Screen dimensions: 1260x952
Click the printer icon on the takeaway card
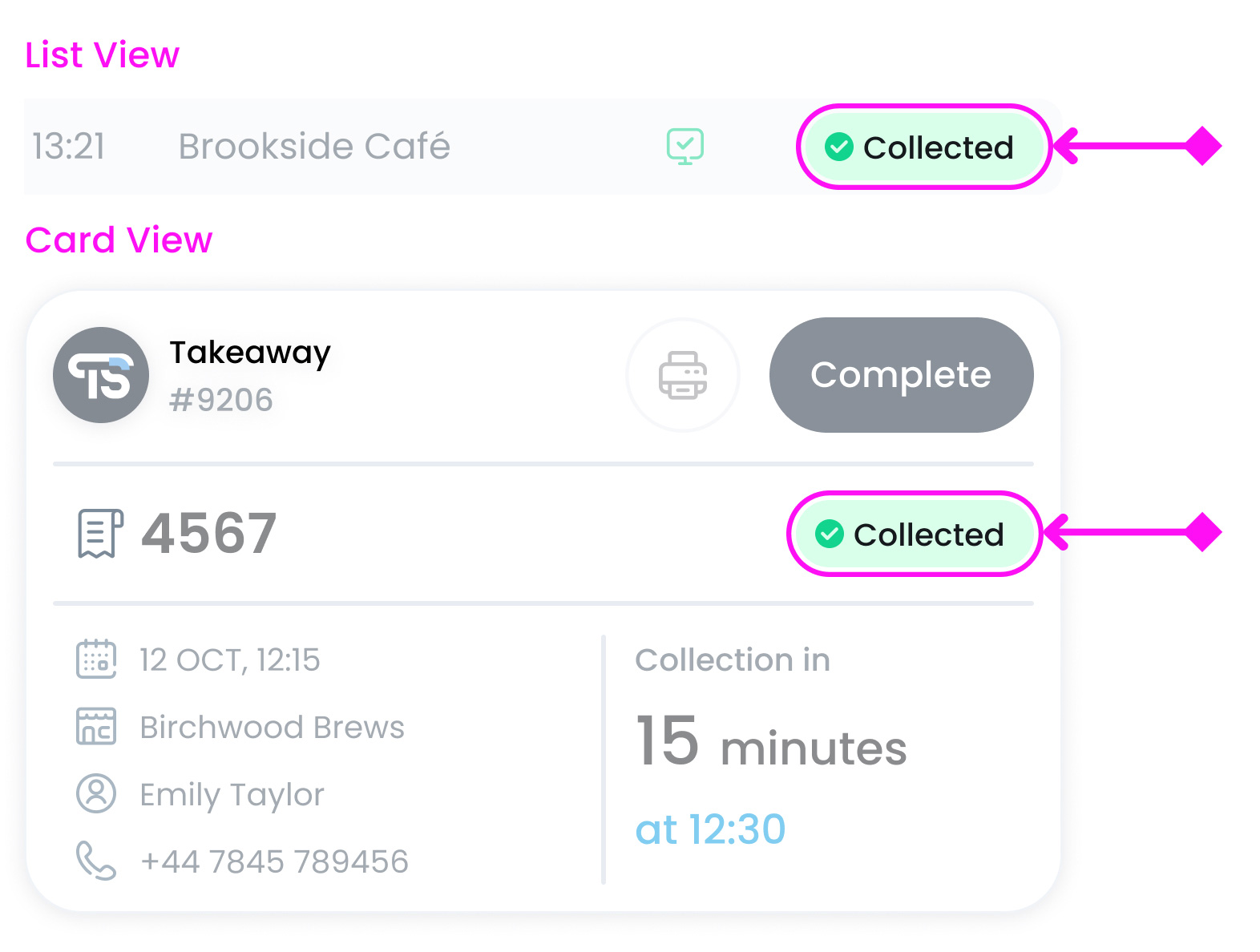682,374
